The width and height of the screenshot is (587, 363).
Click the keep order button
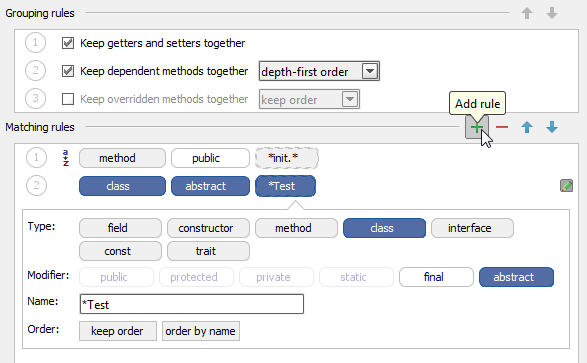118,331
